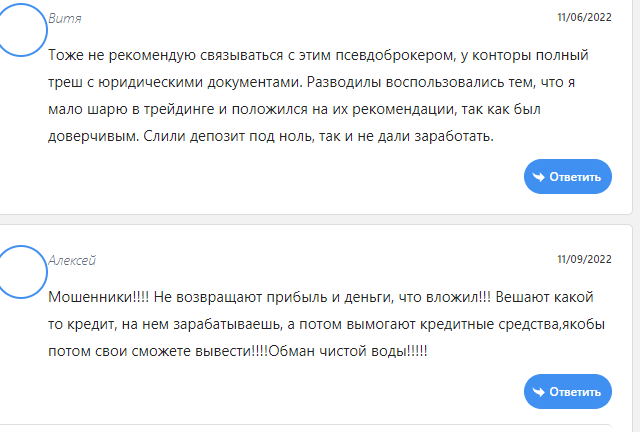Viewport: 640px width, 432px height.
Task: Click the line starting 'треш с юридическими документами'
Action: 311,82
